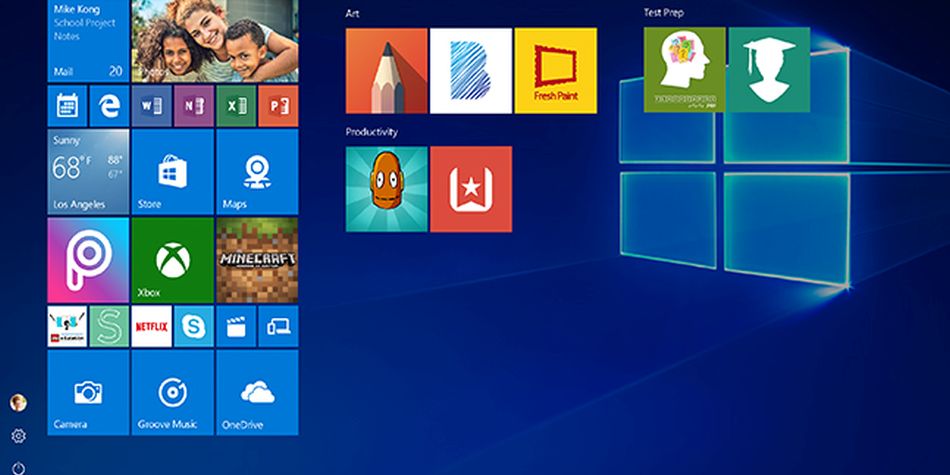Open the brain head Test Prep tile
Viewport: 950px width, 475px height.
pos(685,70)
